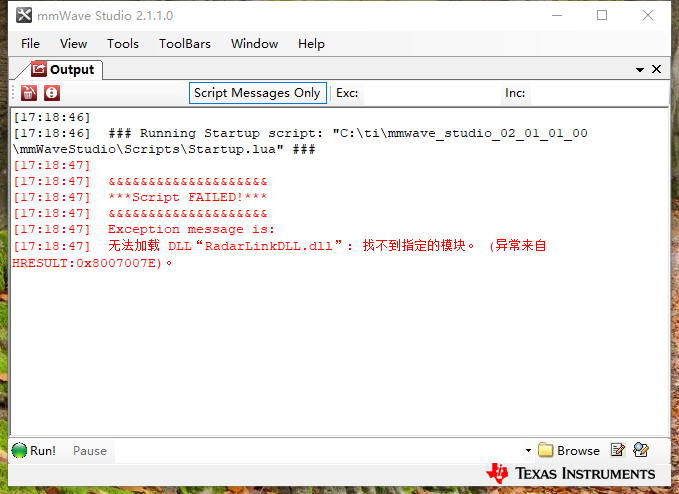Close the Output panel

point(656,69)
